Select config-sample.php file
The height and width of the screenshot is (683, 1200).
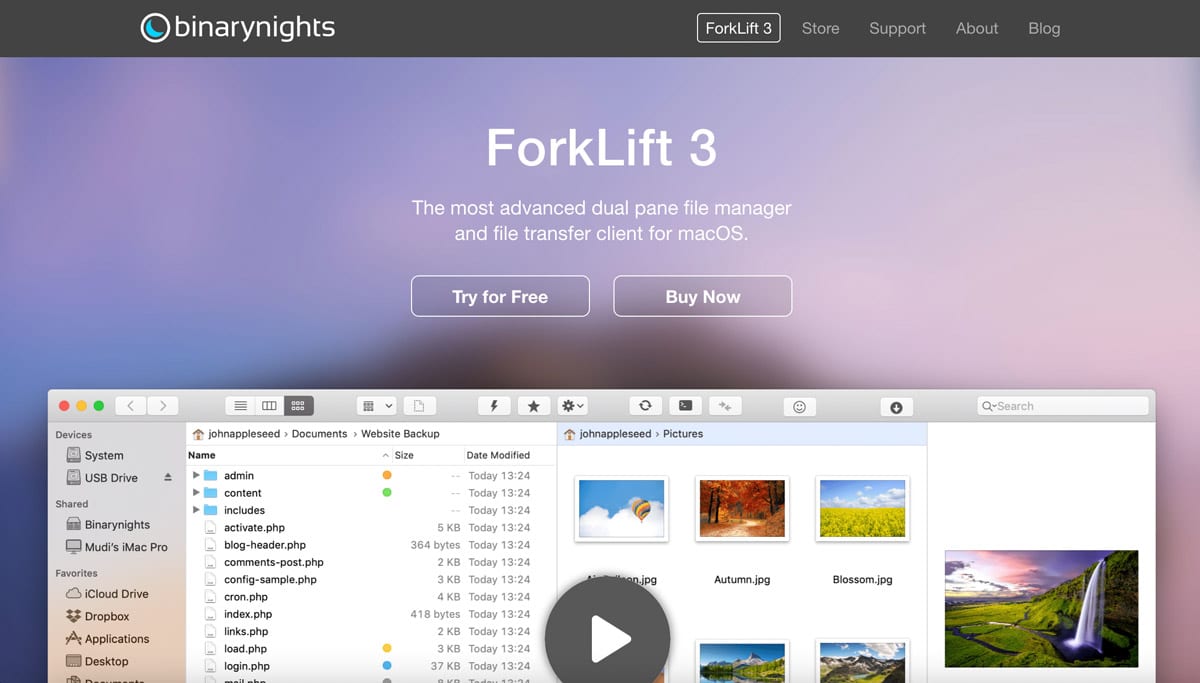pyautogui.click(x=270, y=579)
